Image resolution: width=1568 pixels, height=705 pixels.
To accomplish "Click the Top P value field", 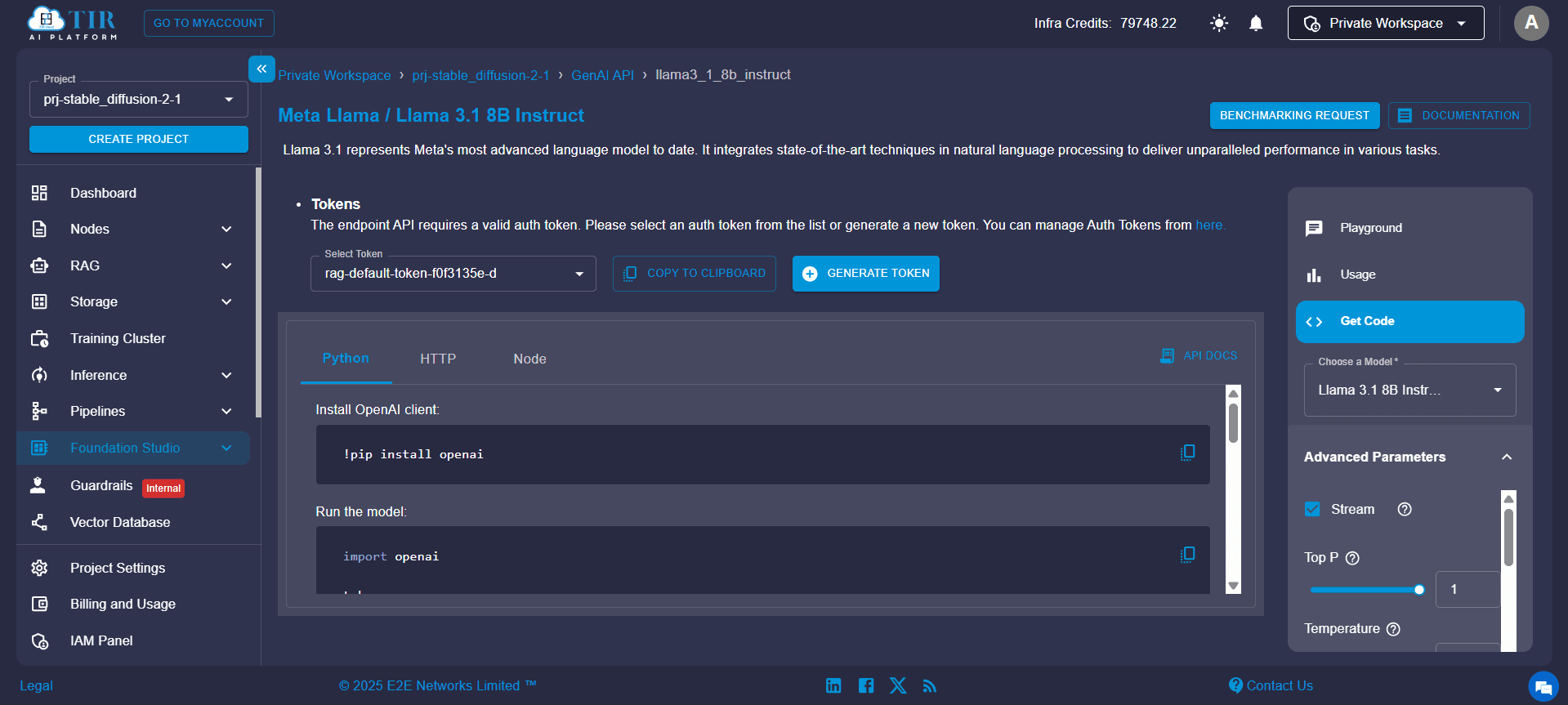I will [1467, 589].
